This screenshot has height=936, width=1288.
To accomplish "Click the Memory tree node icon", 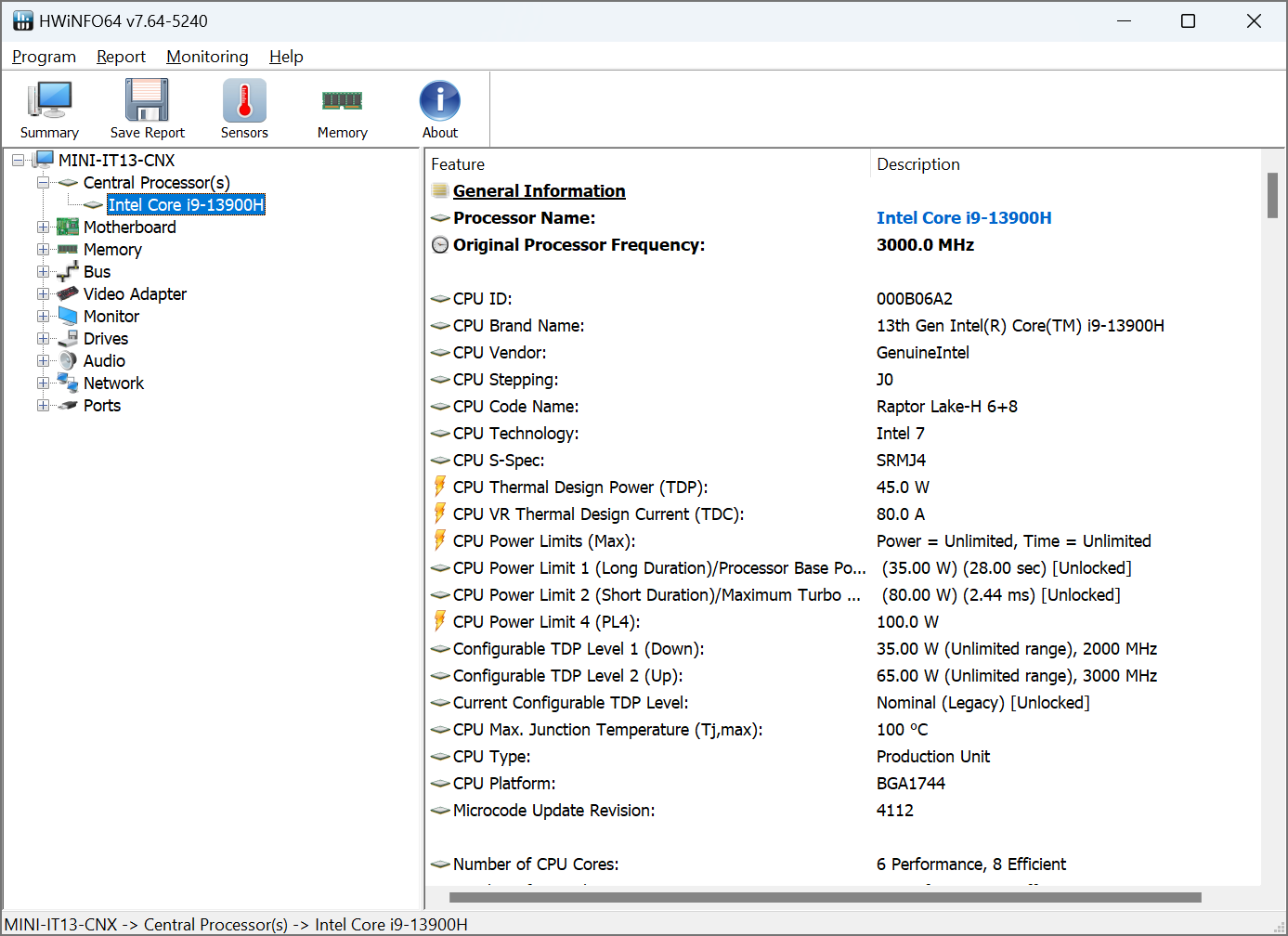I will point(68,249).
